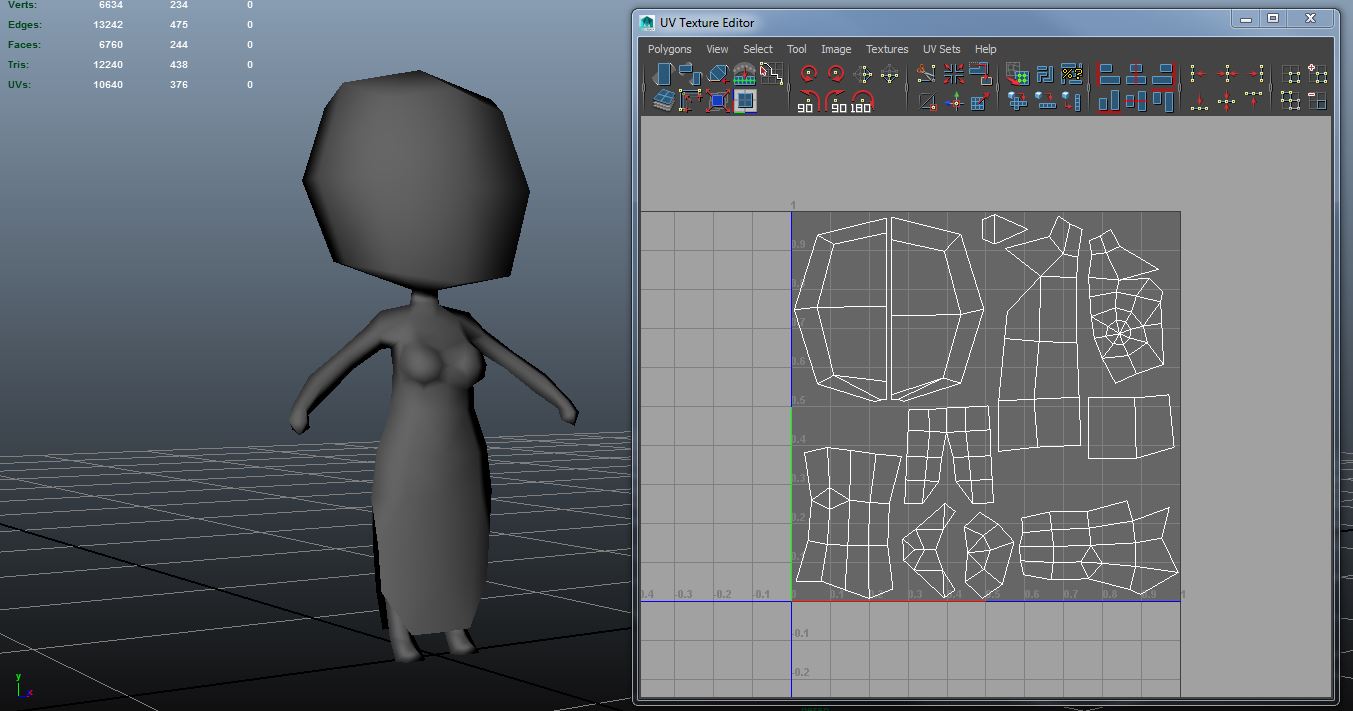
Task: Click the 'UVs:' label in the viewport HUD
Action: [20, 85]
